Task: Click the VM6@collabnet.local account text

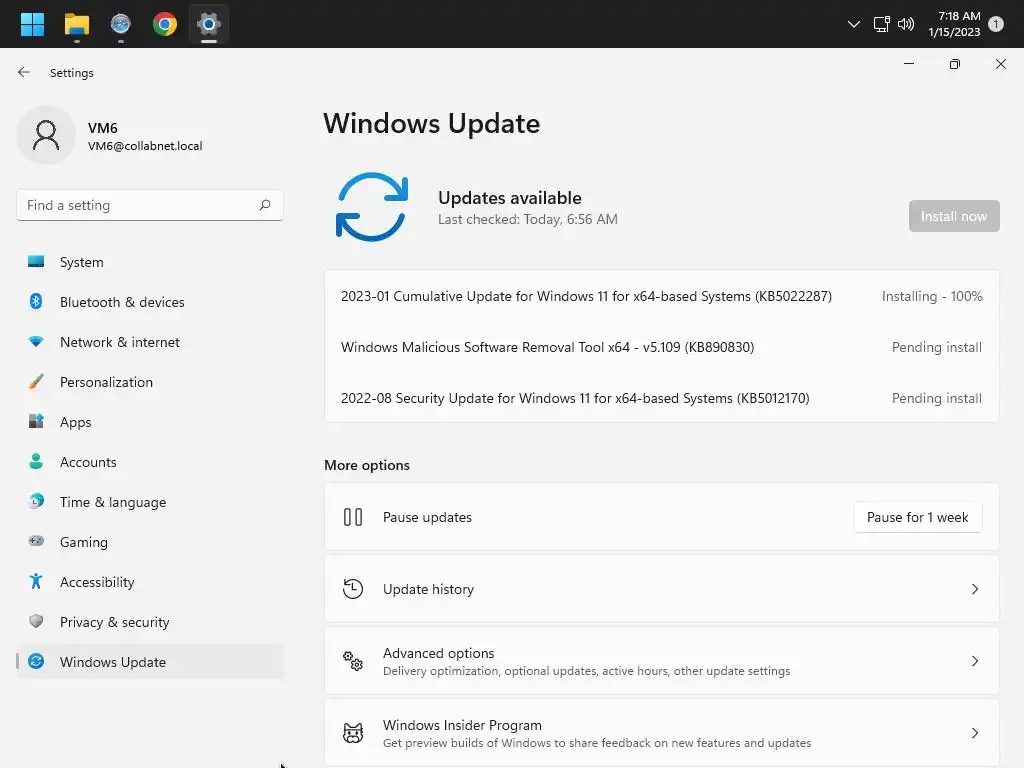Action: click(145, 146)
